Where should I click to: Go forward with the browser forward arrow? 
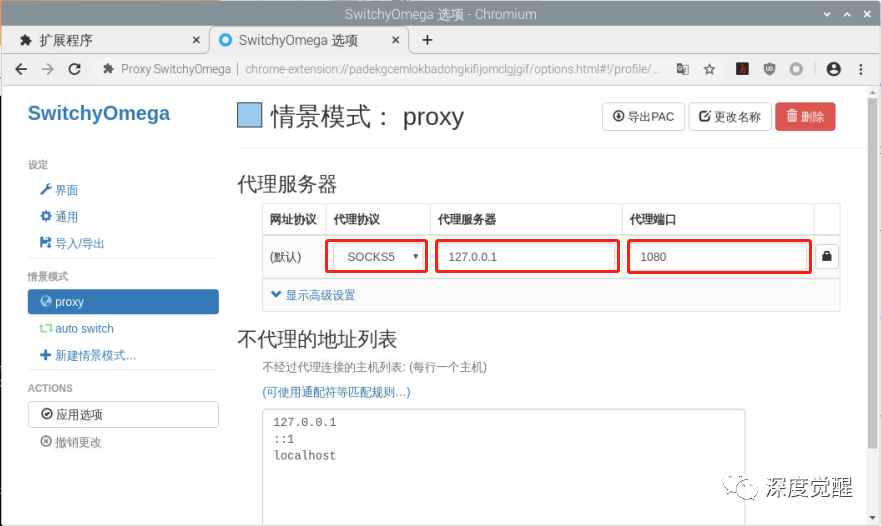point(48,69)
